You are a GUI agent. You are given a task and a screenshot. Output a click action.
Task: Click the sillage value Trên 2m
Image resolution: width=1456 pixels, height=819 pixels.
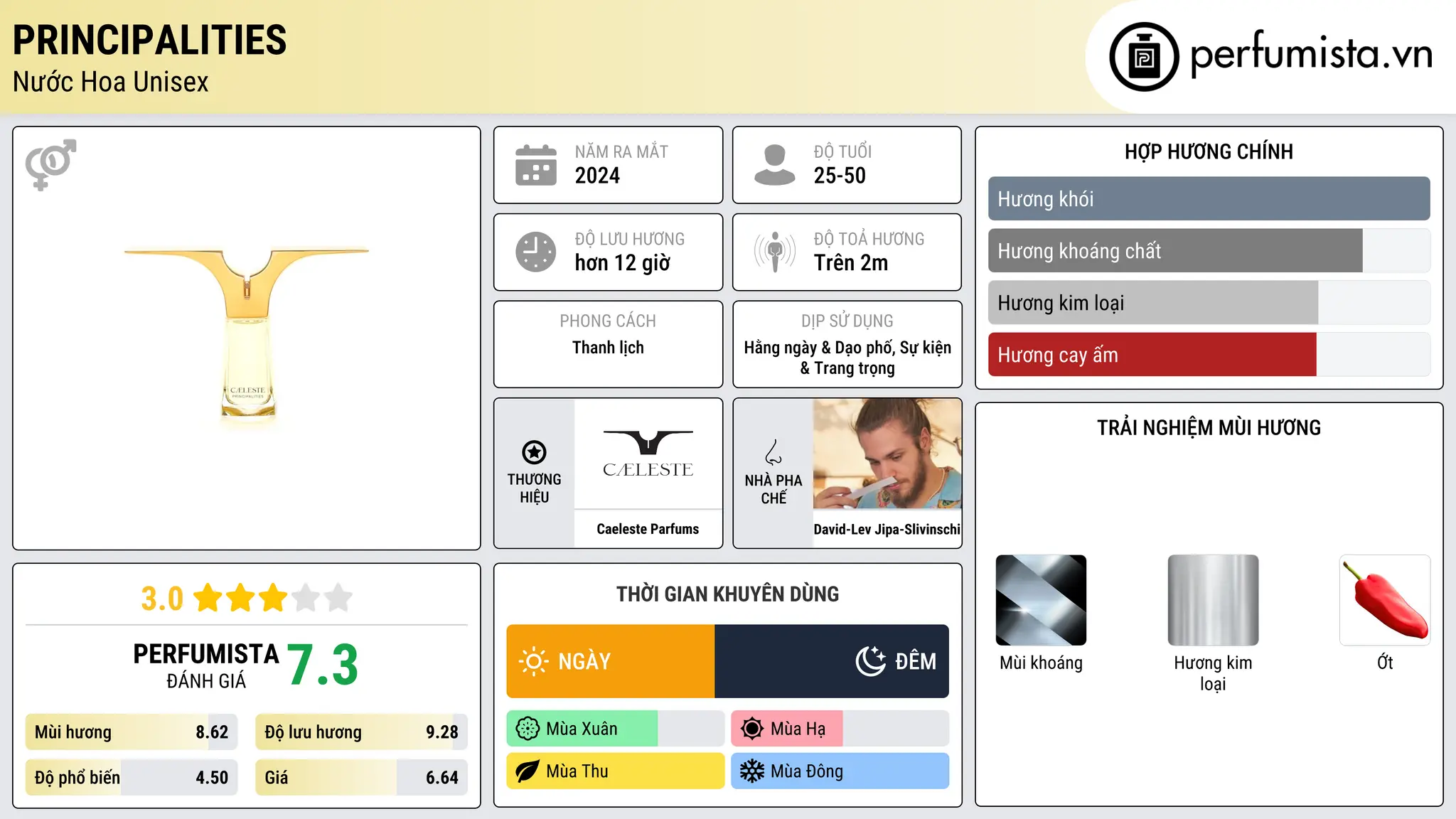click(x=851, y=263)
